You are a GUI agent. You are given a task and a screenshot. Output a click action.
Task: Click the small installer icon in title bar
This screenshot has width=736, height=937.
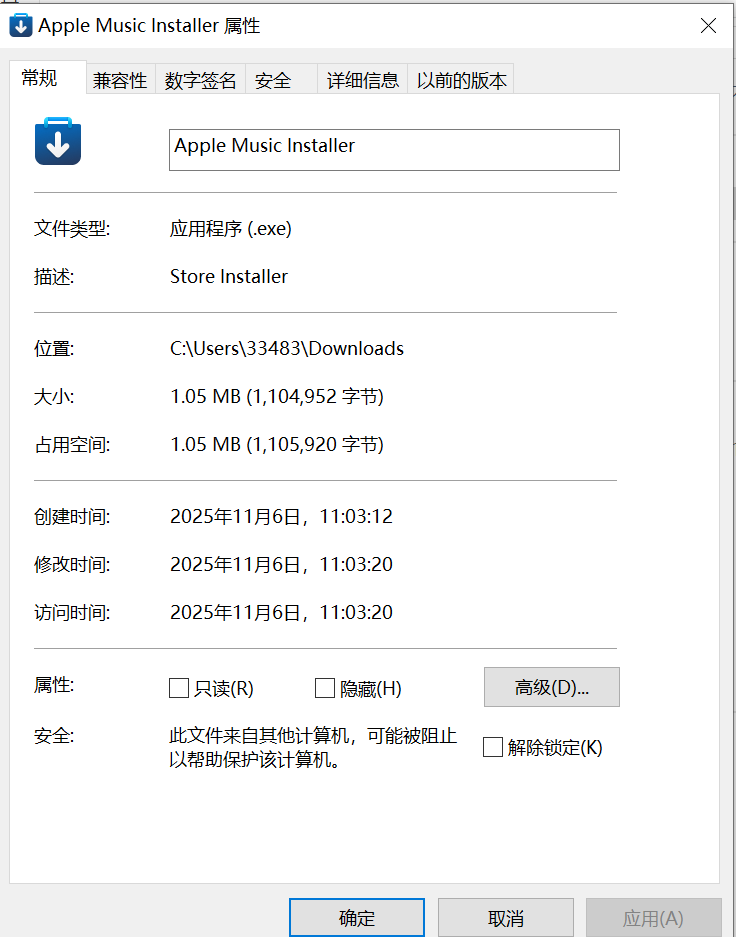point(20,26)
